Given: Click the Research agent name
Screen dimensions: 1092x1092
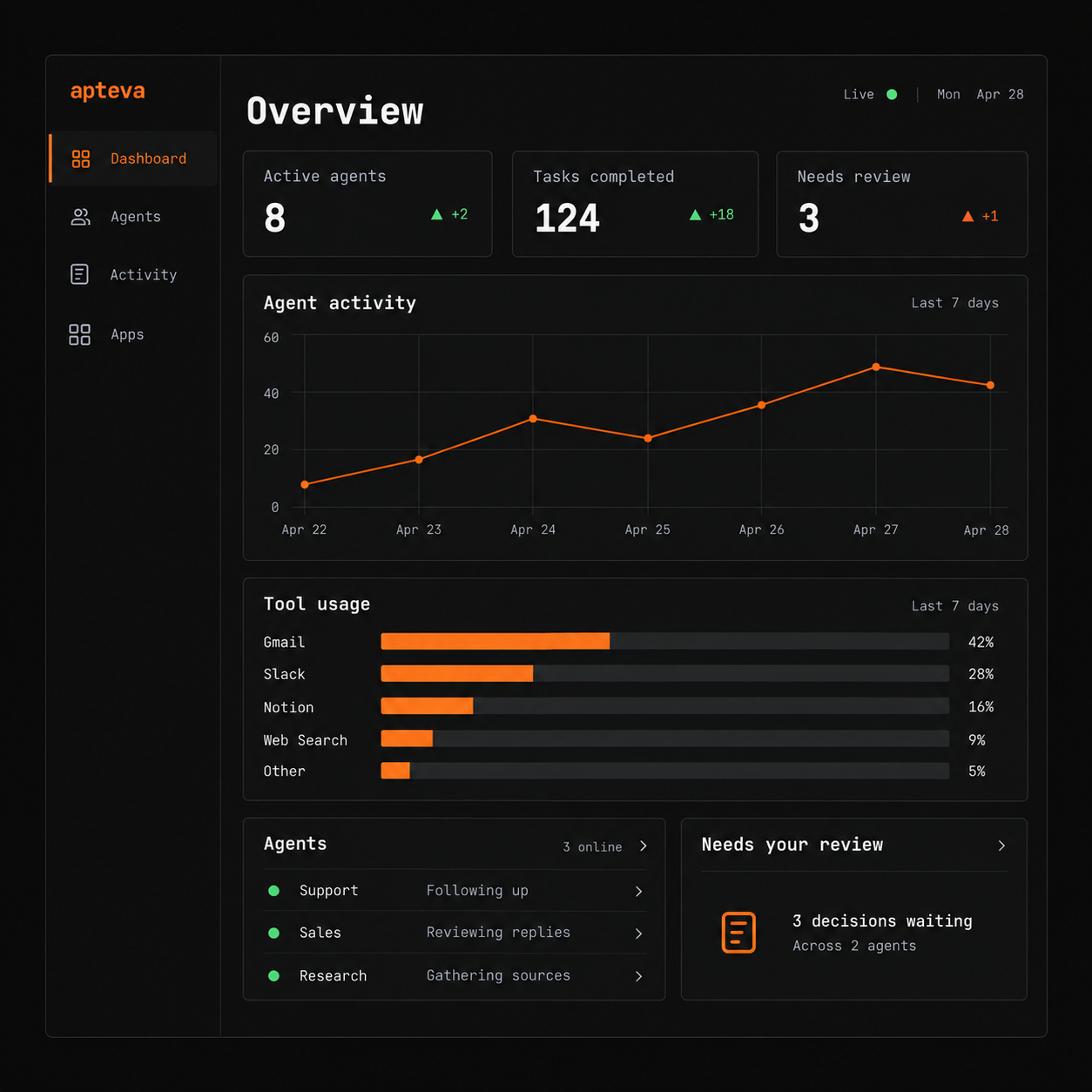Looking at the screenshot, I should (333, 976).
